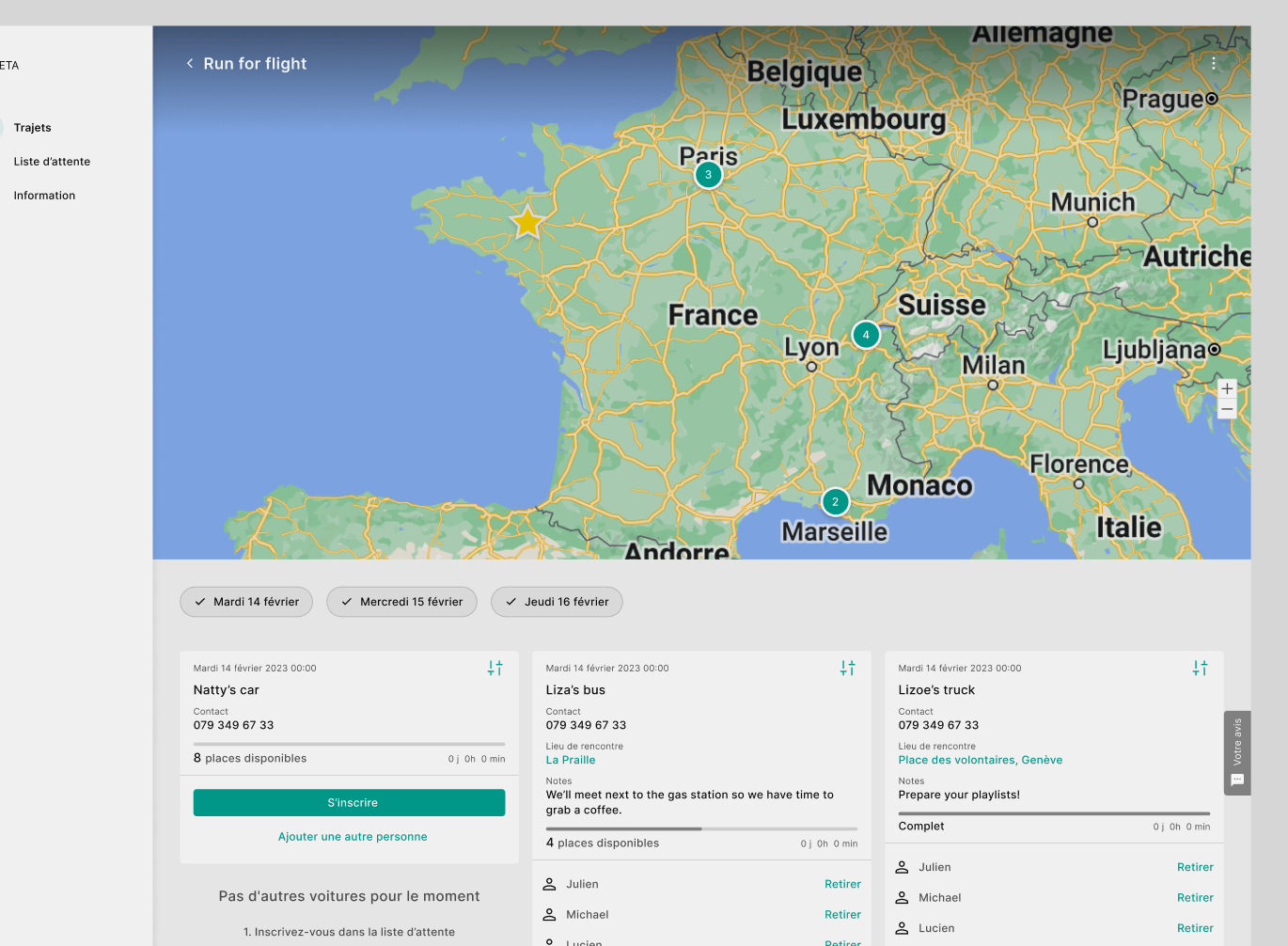Click the Milan city label on map
1288x946 pixels.
click(x=993, y=365)
